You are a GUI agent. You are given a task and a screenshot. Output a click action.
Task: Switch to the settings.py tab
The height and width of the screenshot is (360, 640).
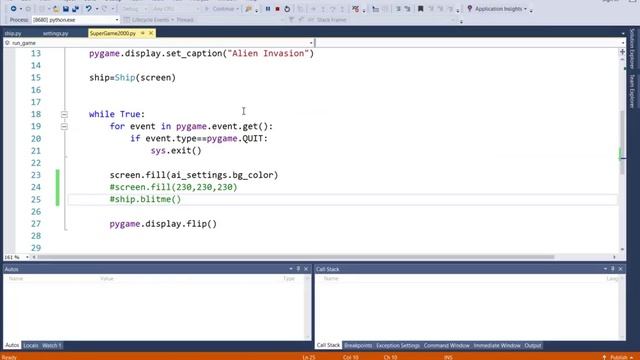pyautogui.click(x=56, y=33)
